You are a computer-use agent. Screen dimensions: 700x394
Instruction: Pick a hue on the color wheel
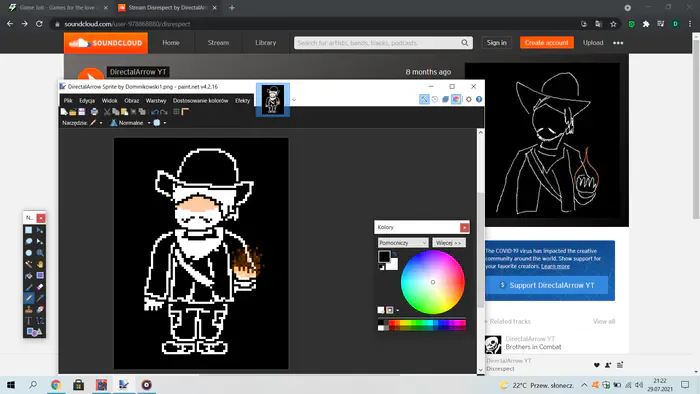click(433, 282)
